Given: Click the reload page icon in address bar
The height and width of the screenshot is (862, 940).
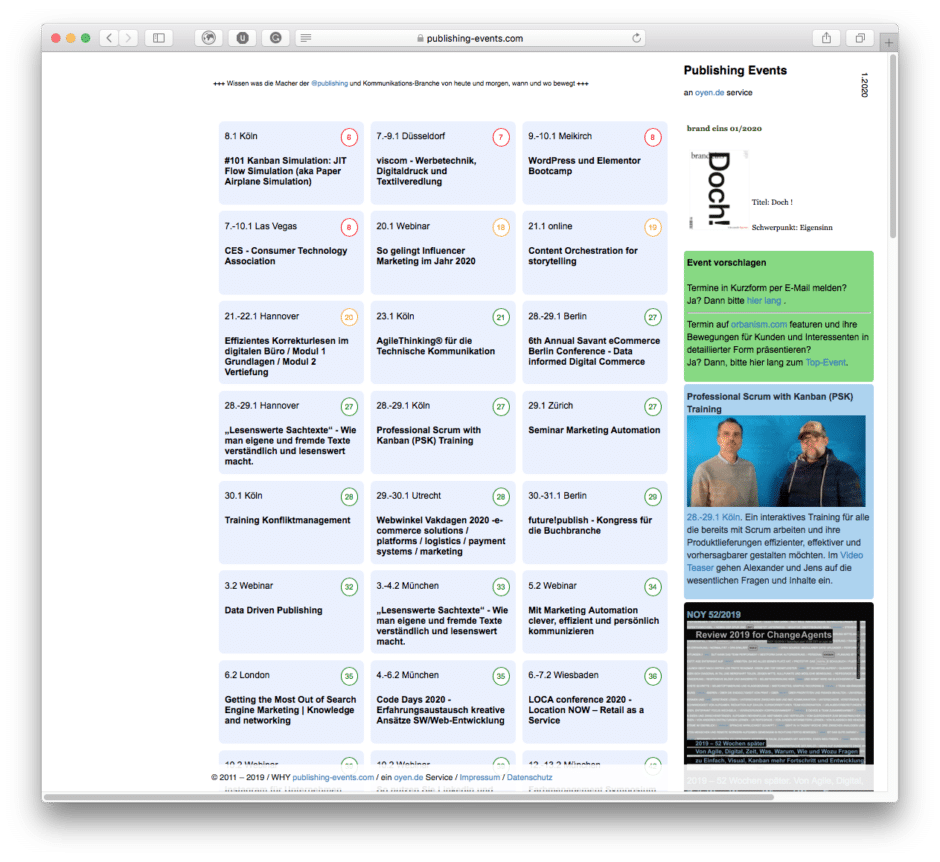Looking at the screenshot, I should point(636,38).
